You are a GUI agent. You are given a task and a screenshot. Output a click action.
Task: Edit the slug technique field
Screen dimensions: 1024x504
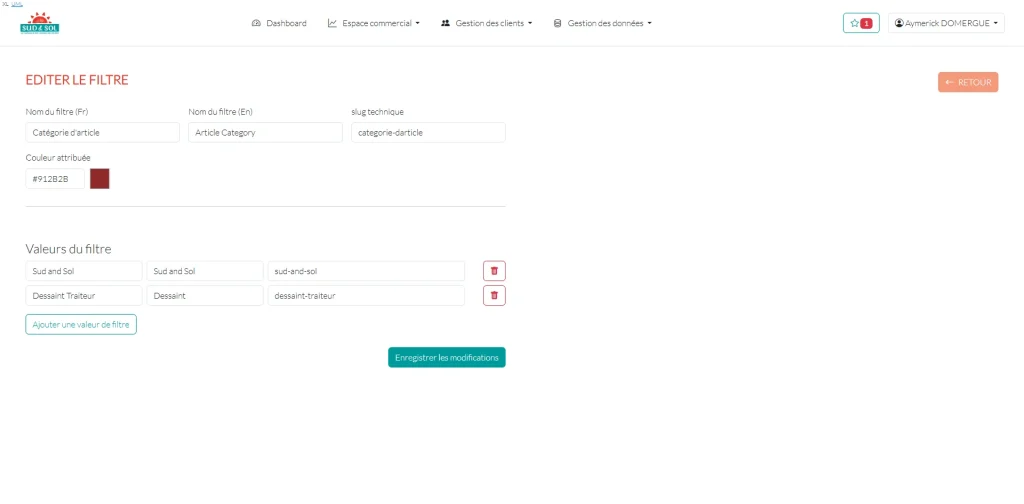coord(428,133)
